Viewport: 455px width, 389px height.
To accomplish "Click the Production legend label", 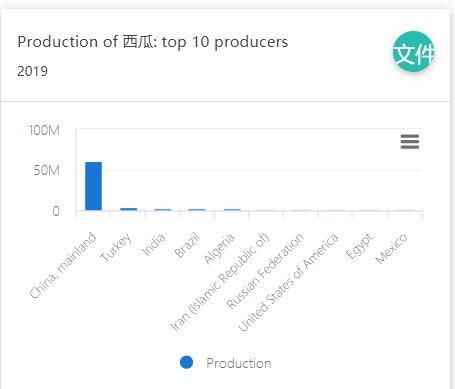I will [239, 363].
